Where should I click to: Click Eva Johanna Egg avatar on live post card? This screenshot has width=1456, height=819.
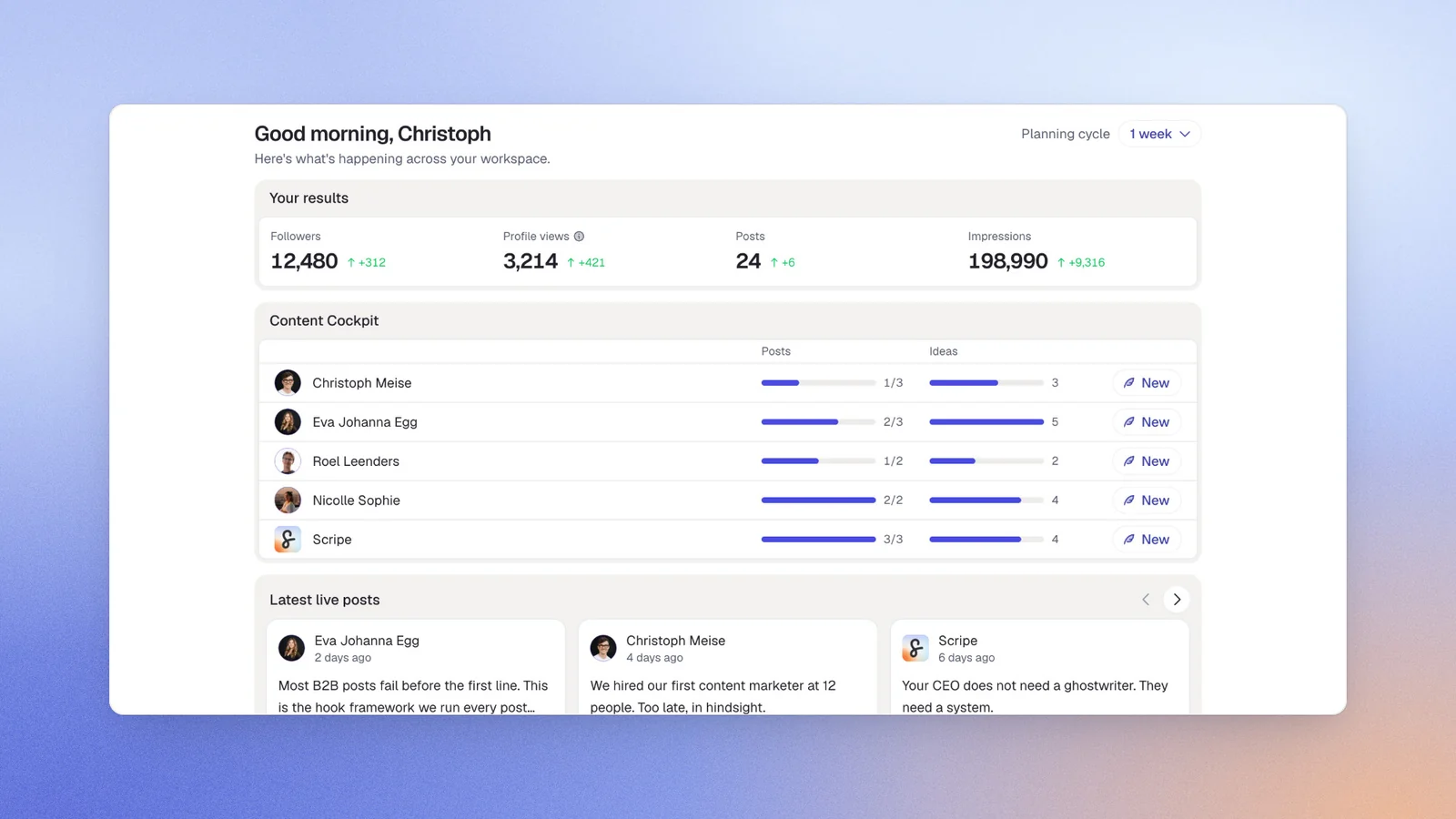click(291, 648)
